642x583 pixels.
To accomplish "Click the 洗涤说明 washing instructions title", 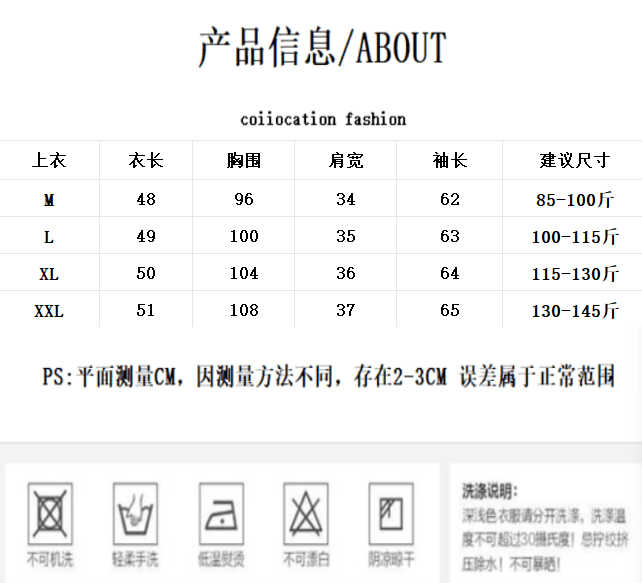I will click(x=490, y=491).
